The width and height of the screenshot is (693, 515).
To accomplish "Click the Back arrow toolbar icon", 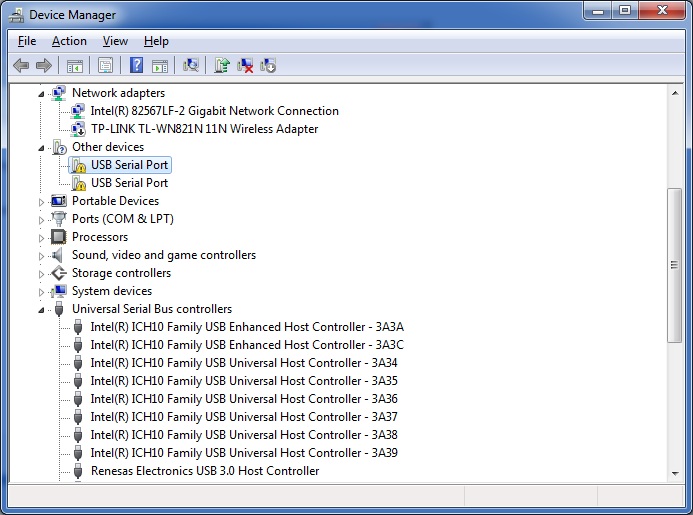I will (x=21, y=66).
